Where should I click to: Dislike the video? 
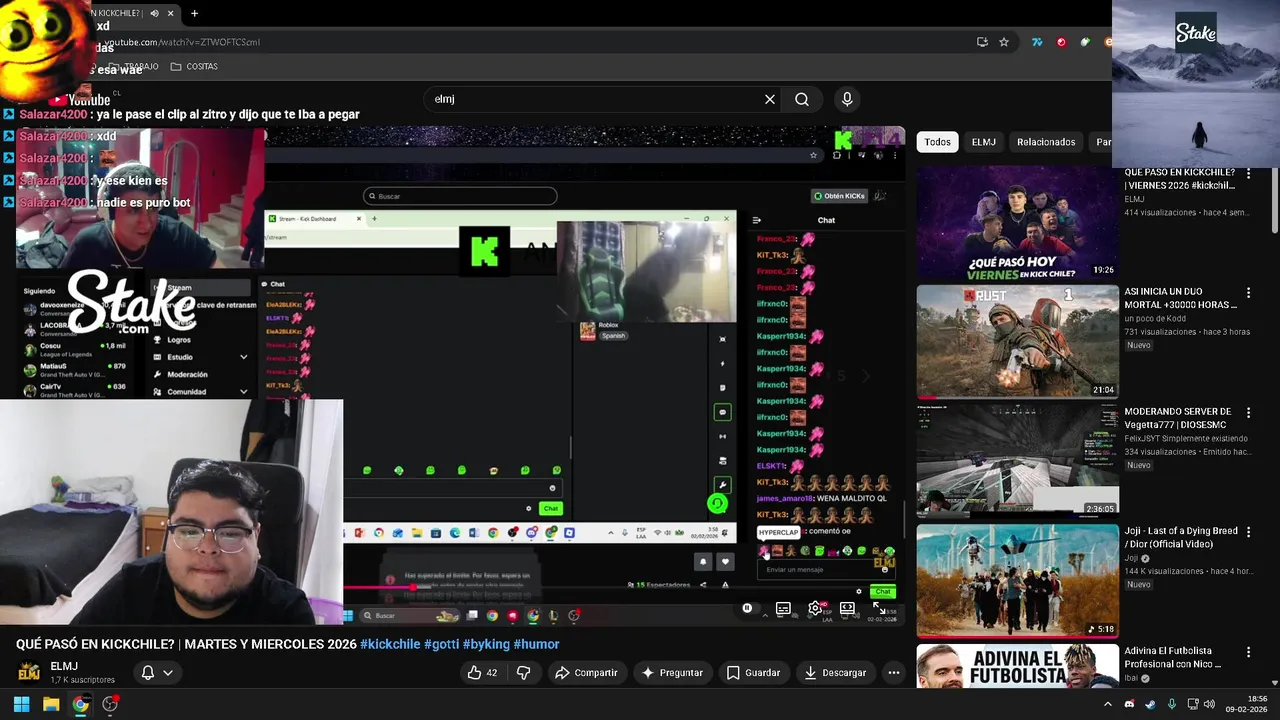[523, 673]
